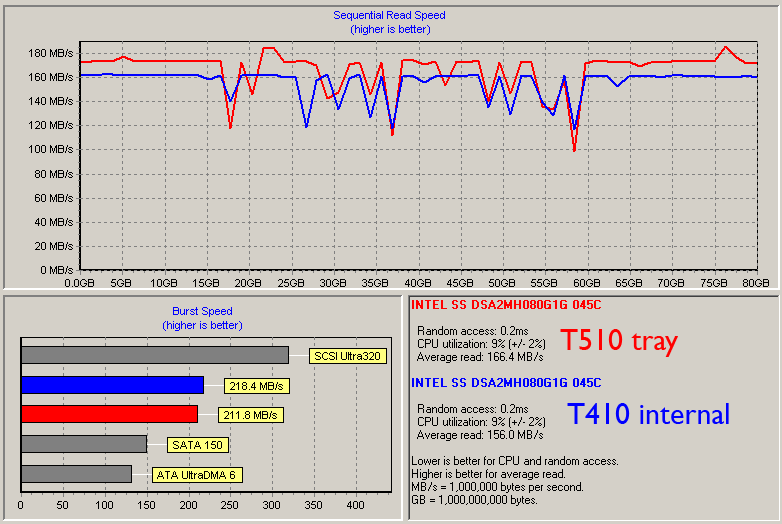This screenshot has width=782, height=524.
Task: Click the red INTEL SS DSA2MH080G1G heading
Action: point(506,305)
